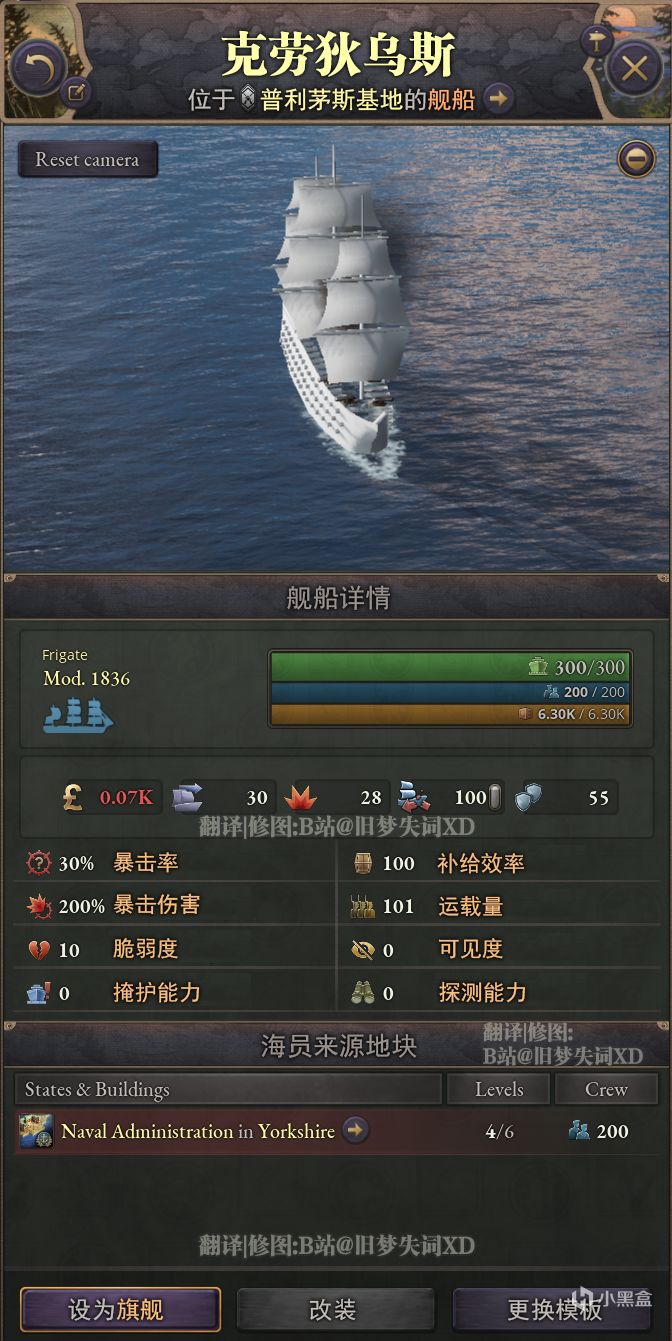The height and width of the screenshot is (1341, 672).
Task: Click the Reset camera button
Action: pos(87,160)
